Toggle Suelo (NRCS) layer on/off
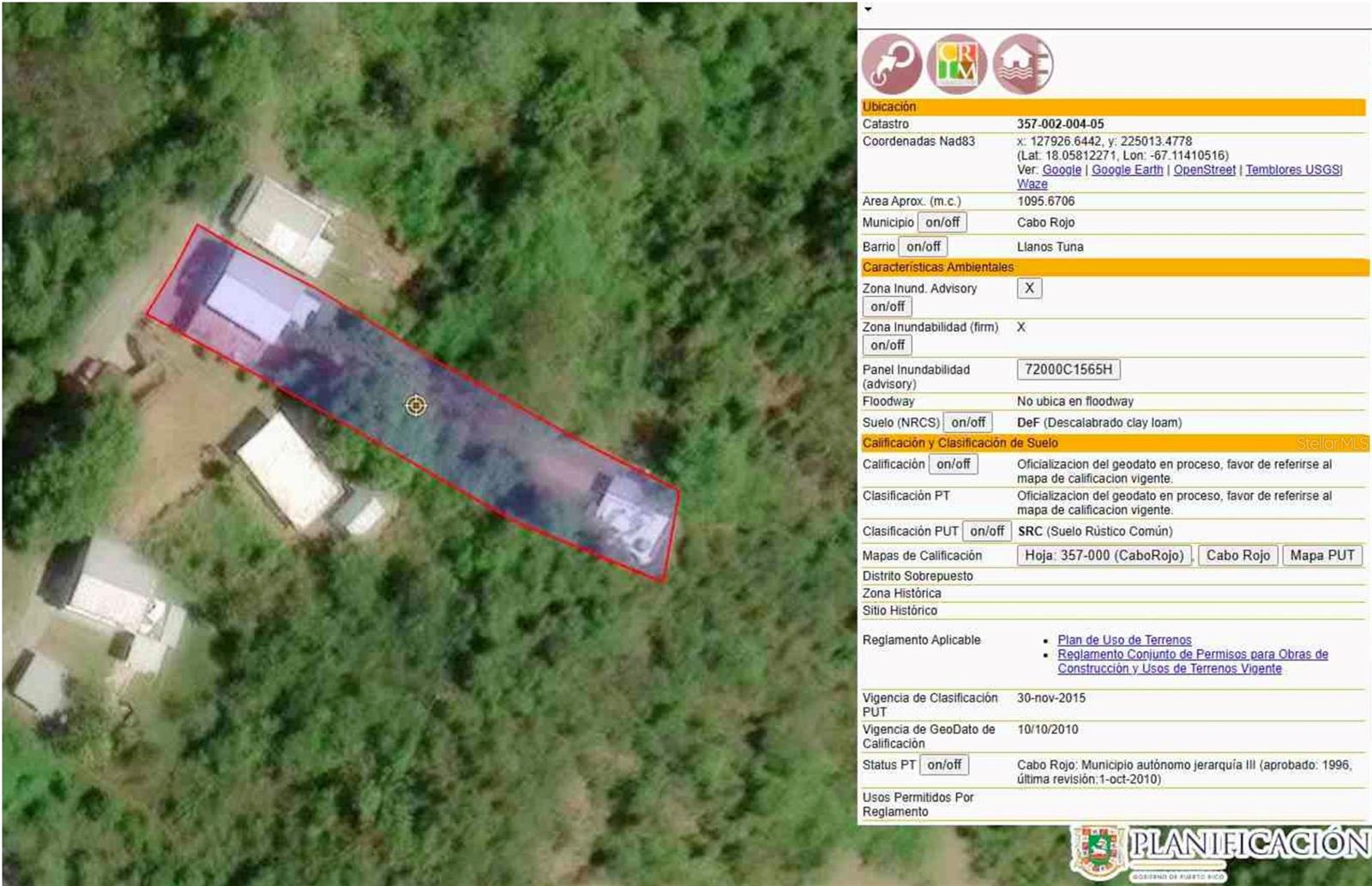The height and width of the screenshot is (886, 1372). (967, 422)
